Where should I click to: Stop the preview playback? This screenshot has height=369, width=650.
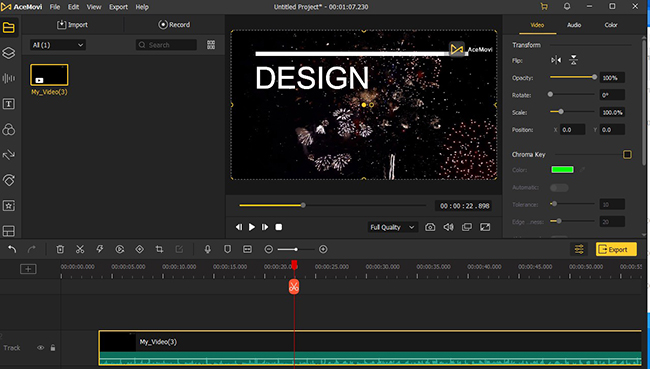pos(279,227)
